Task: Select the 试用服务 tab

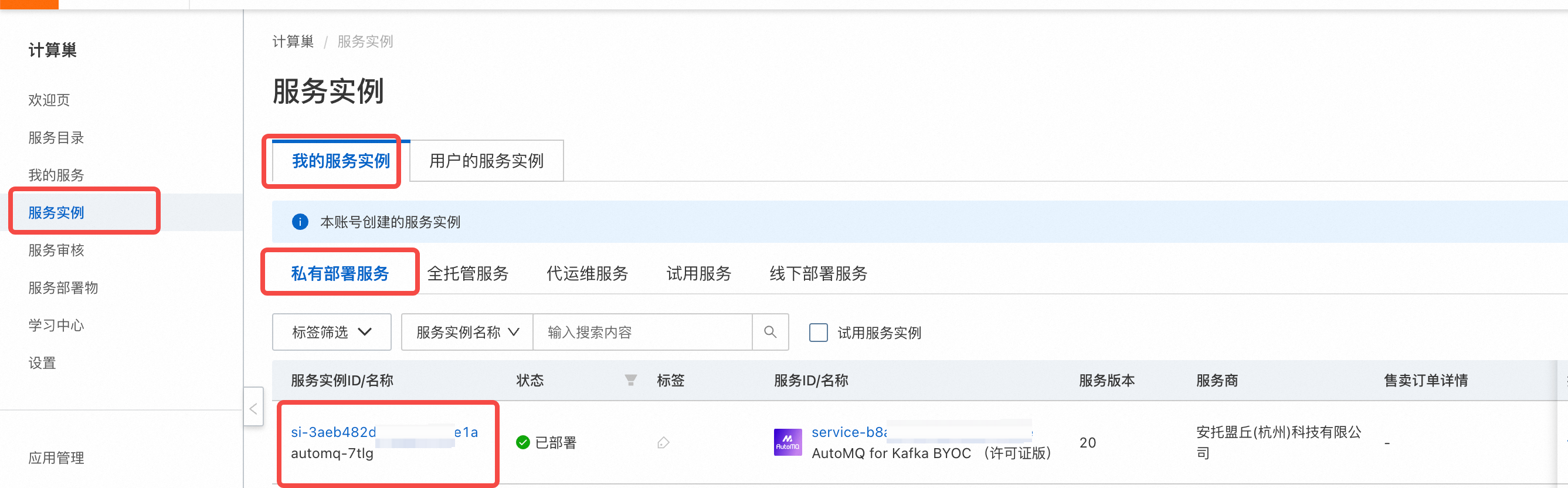Action: point(698,273)
